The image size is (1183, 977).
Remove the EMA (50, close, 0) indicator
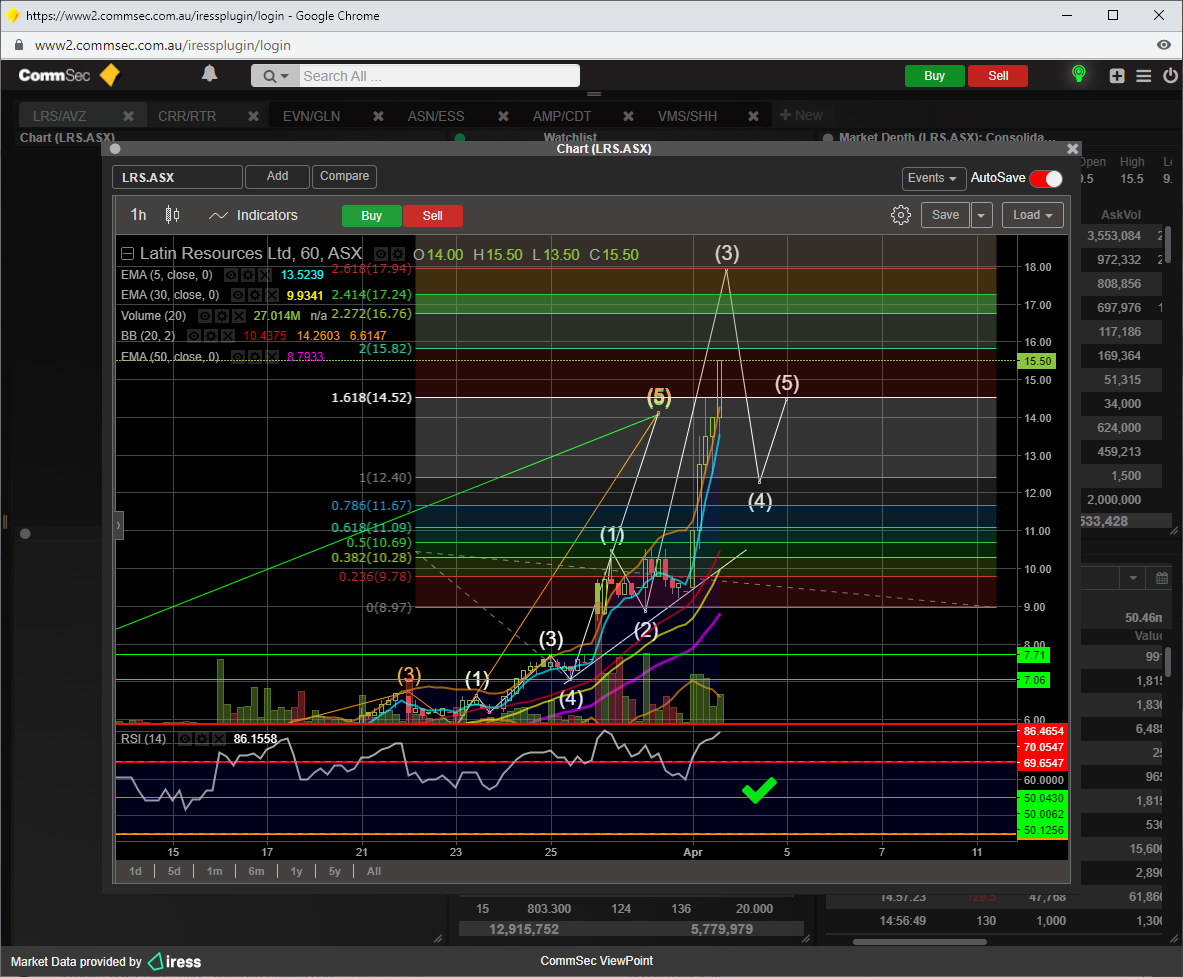pos(272,356)
